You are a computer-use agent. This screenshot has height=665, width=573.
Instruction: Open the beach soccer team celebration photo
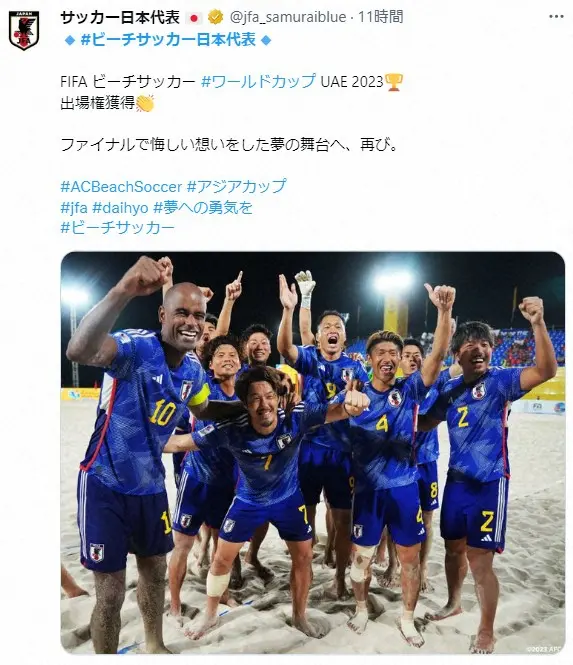[313, 453]
